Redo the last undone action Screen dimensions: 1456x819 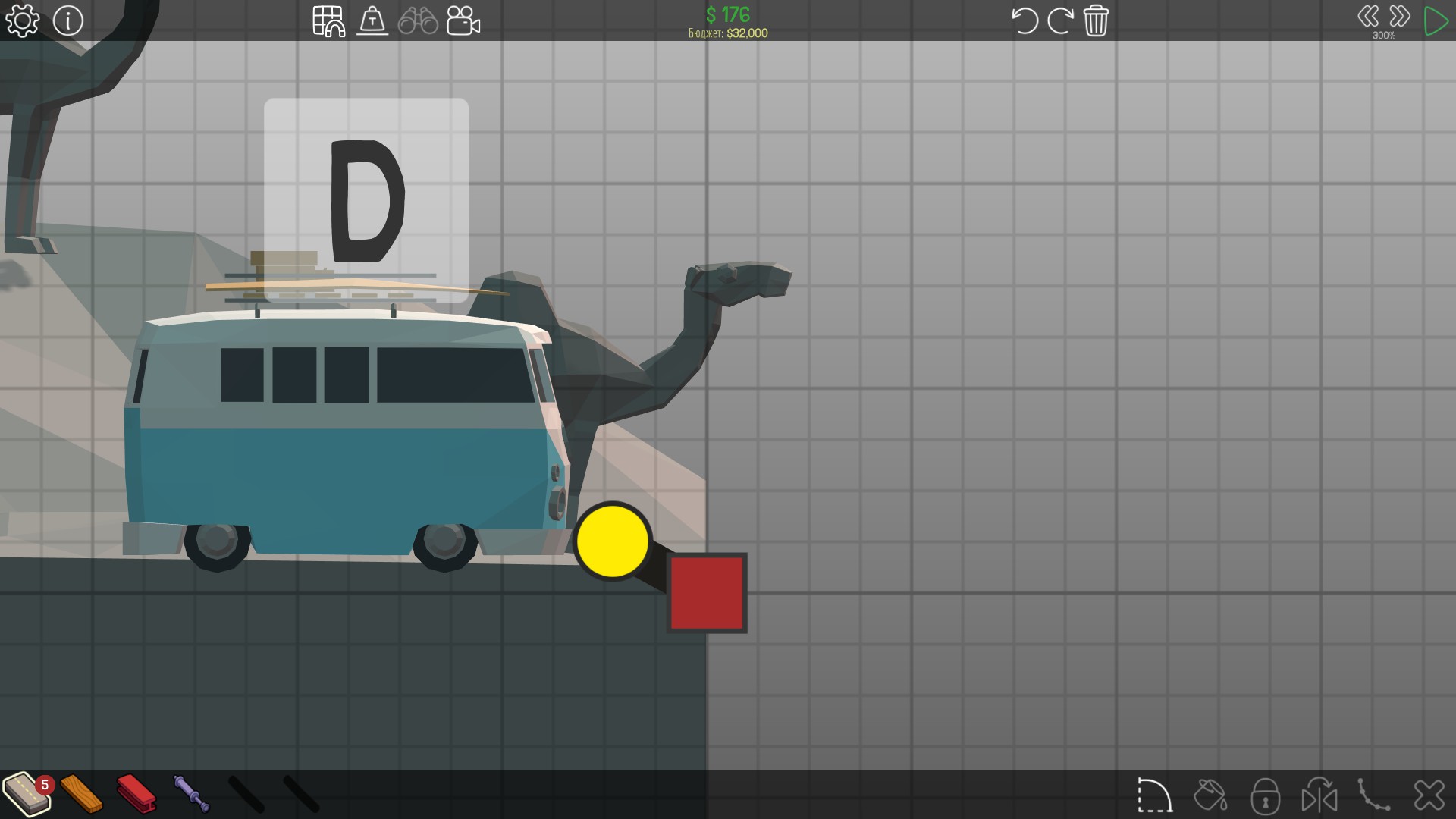click(x=1060, y=20)
